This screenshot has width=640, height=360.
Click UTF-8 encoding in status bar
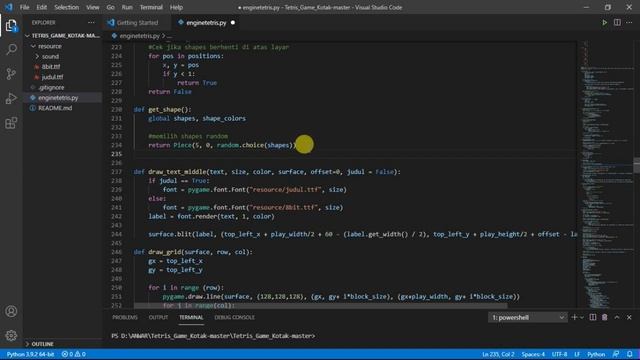pos(559,354)
